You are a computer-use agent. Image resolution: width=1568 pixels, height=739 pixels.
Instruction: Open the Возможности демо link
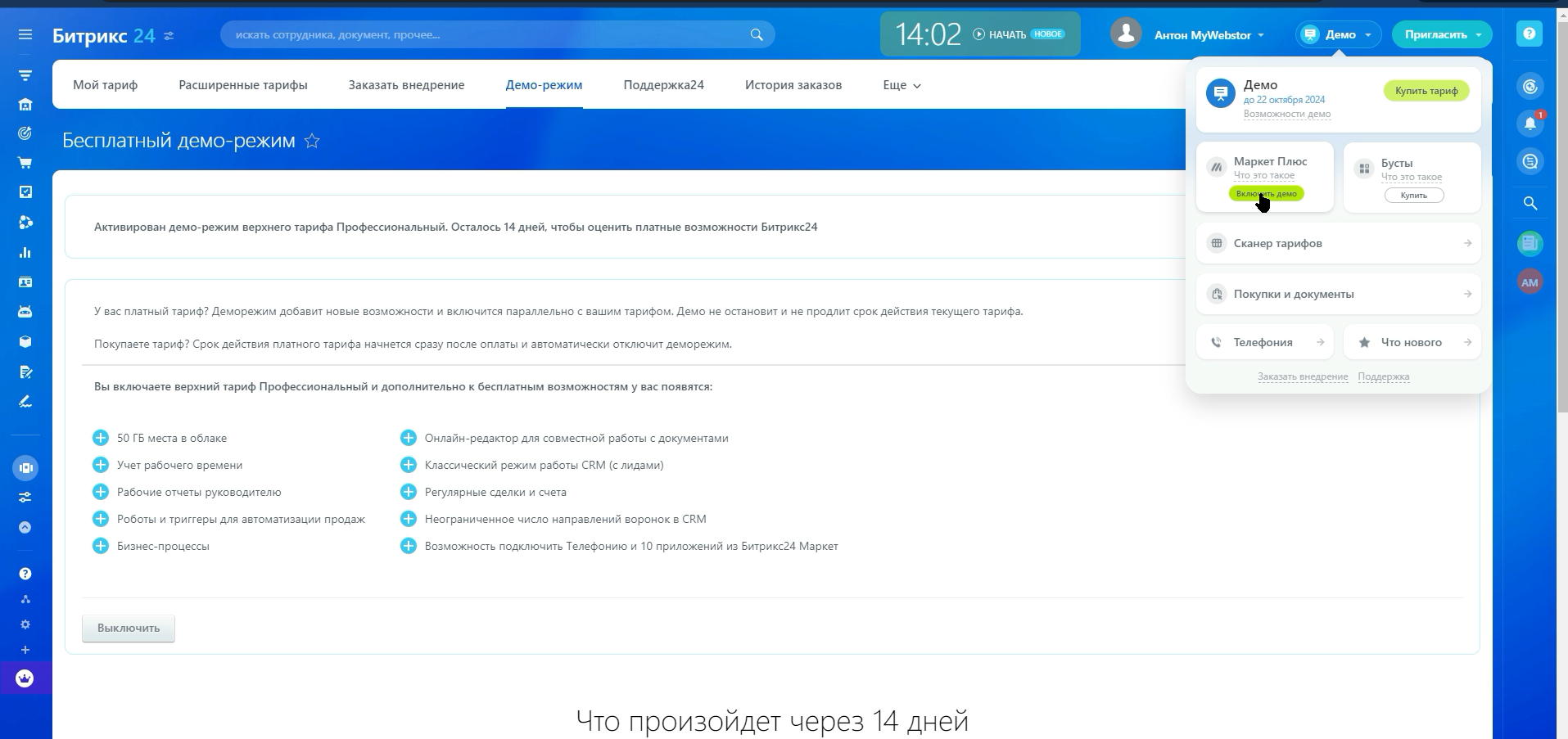pos(1286,114)
